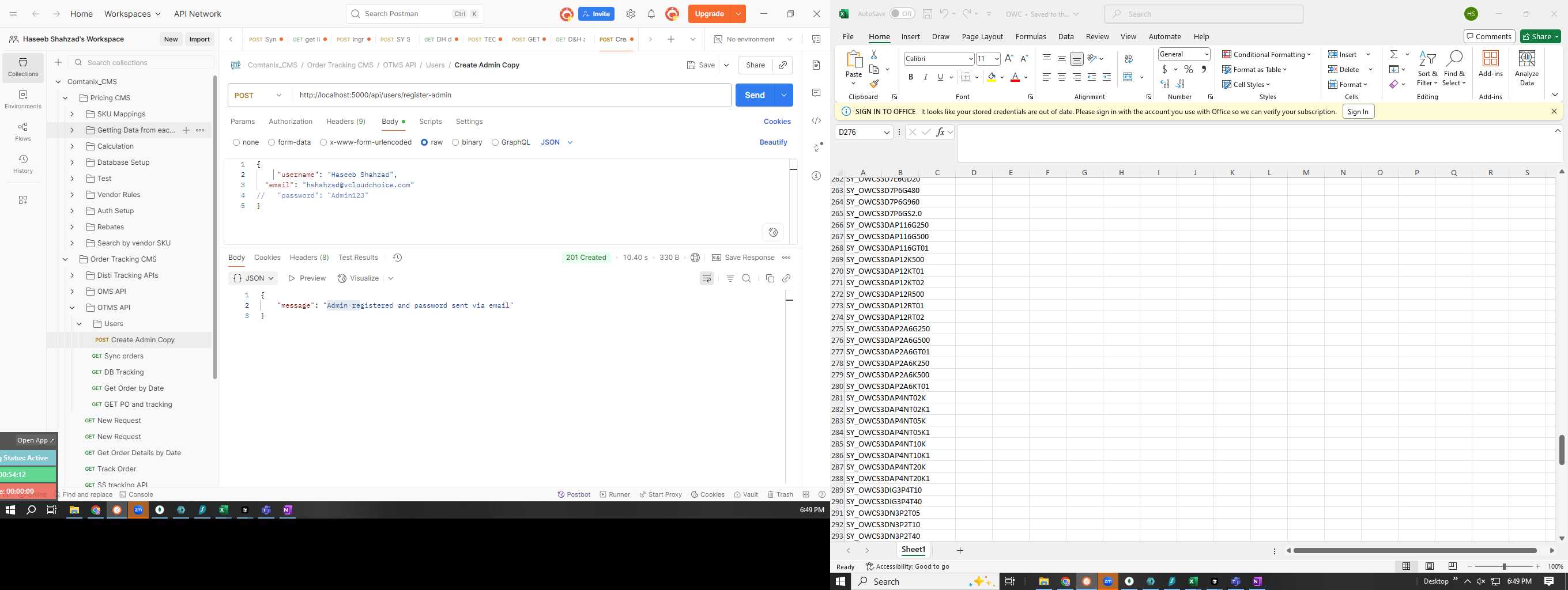The width and height of the screenshot is (1568, 590).
Task: Click the Import button in workspace
Action: coord(199,40)
